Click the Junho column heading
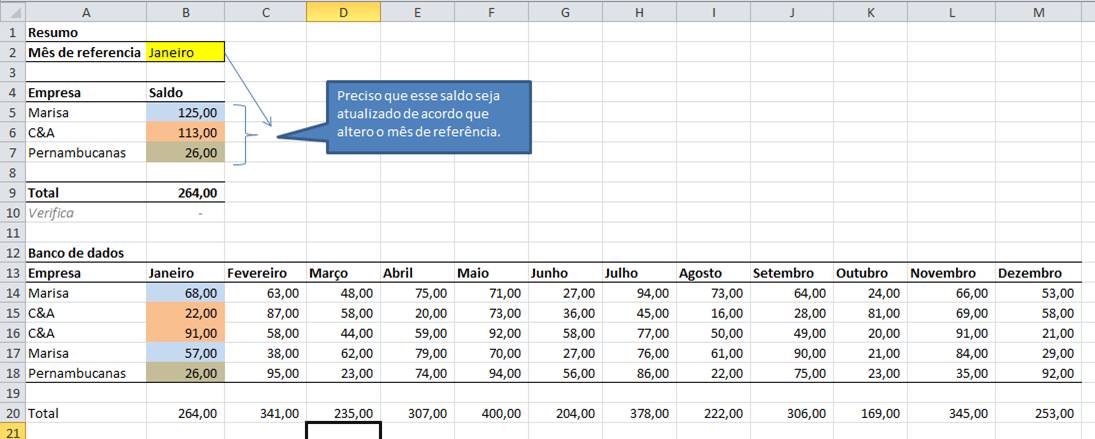1095x439 pixels. coord(566,273)
